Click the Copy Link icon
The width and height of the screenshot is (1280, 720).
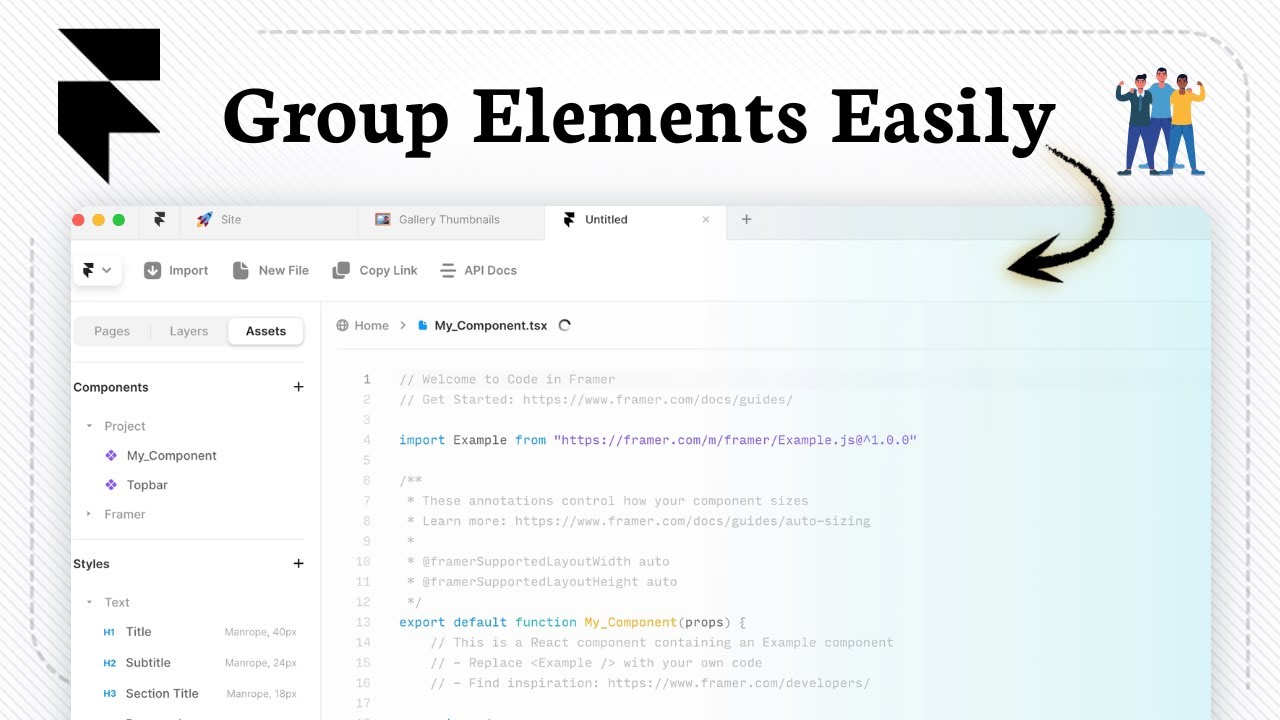coord(341,270)
